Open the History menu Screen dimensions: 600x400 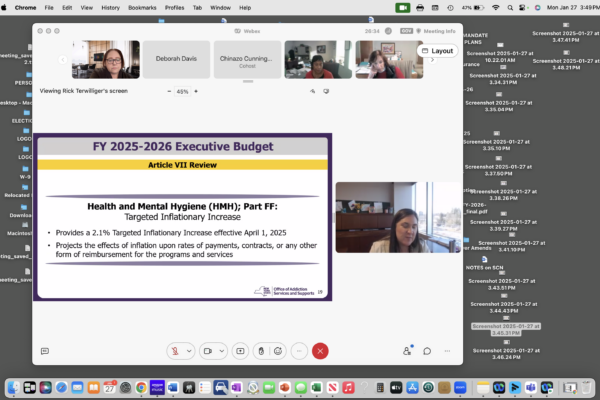[x=111, y=8]
